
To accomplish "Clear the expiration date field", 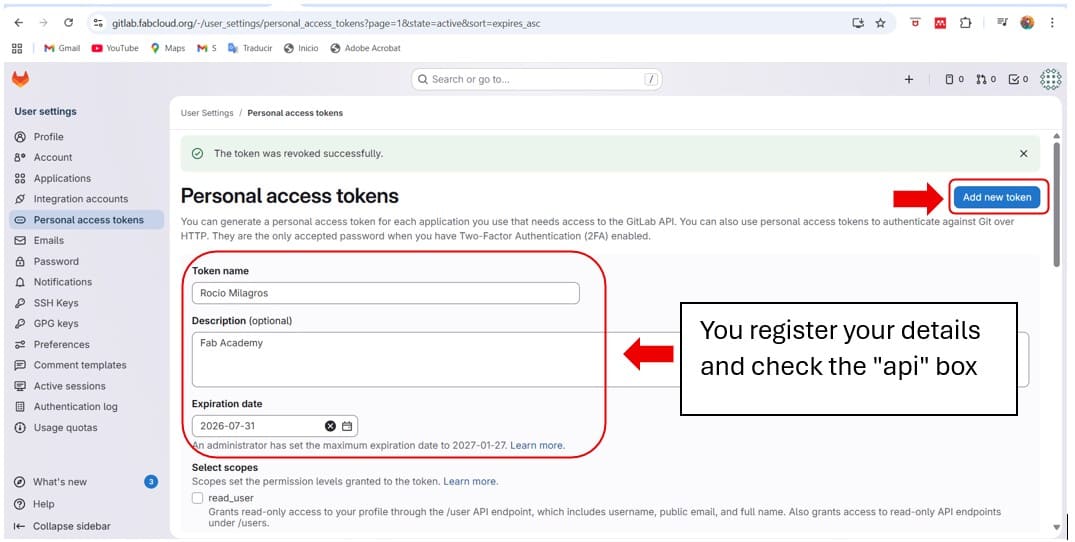I will (x=331, y=426).
